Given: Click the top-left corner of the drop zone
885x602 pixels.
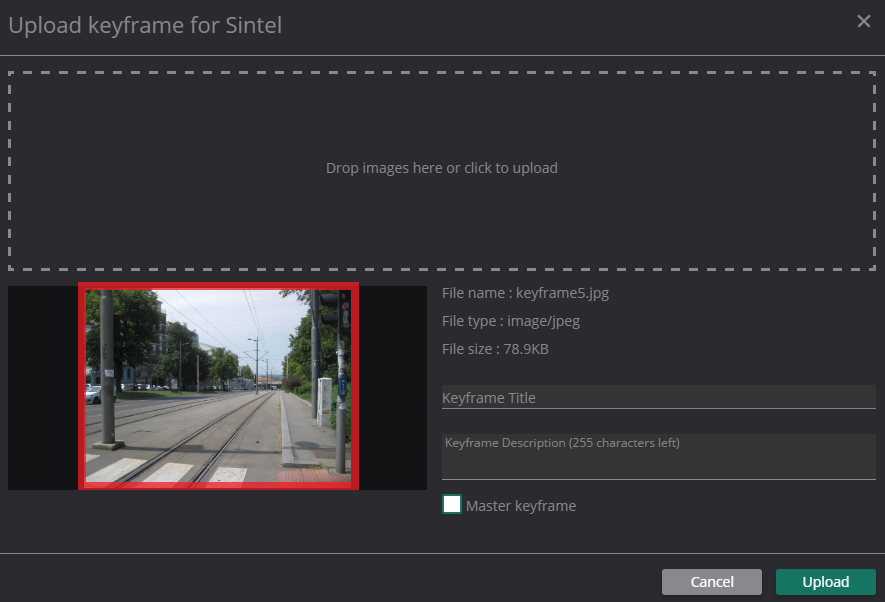Looking at the screenshot, I should [x=12, y=75].
